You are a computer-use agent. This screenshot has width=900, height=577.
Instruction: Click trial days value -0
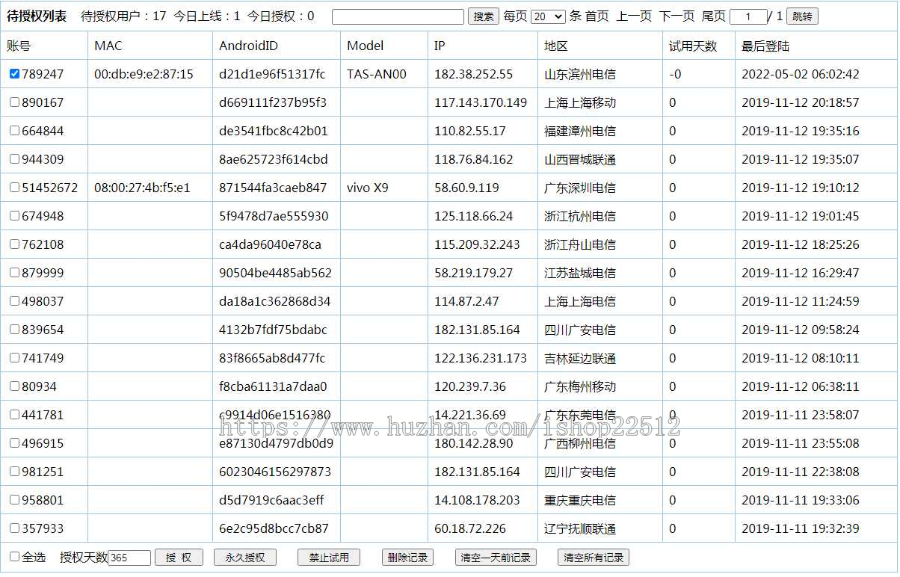(x=675, y=74)
